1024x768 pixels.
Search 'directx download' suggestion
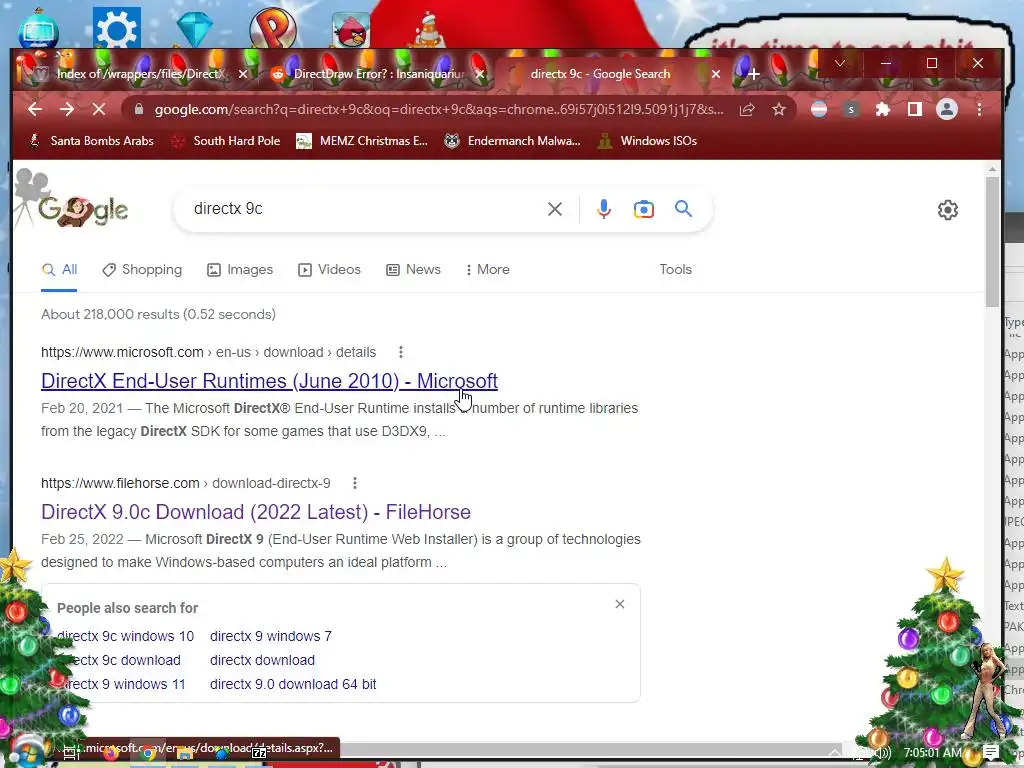point(263,660)
